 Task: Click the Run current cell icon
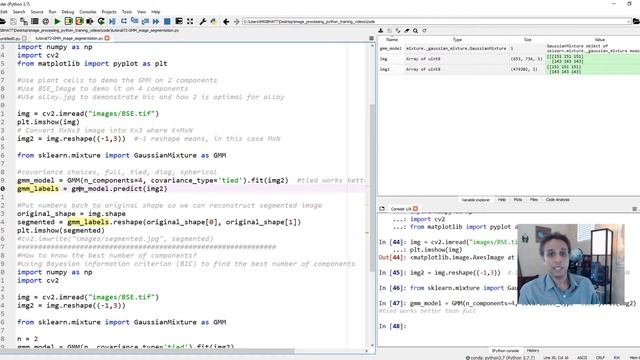pyautogui.click(x=69, y=21)
